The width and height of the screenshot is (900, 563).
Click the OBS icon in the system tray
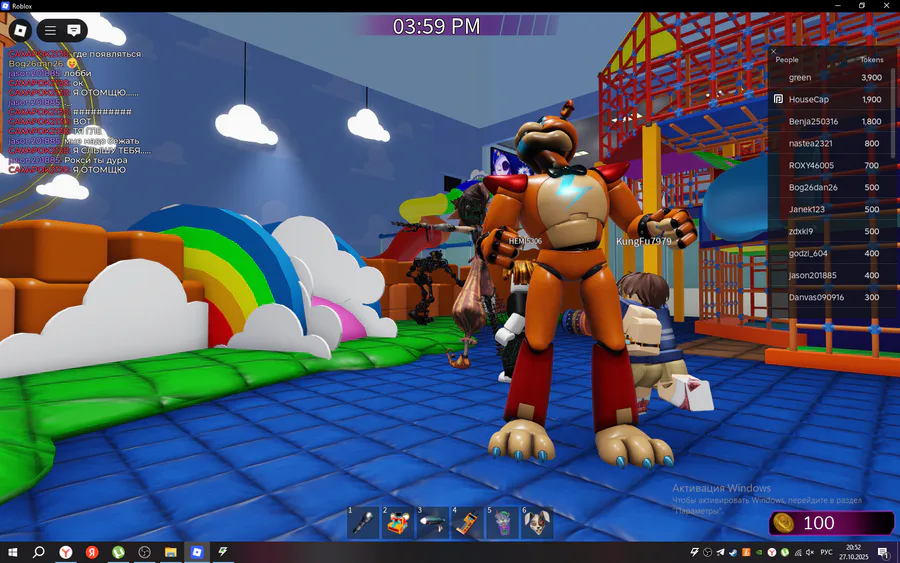[708, 552]
